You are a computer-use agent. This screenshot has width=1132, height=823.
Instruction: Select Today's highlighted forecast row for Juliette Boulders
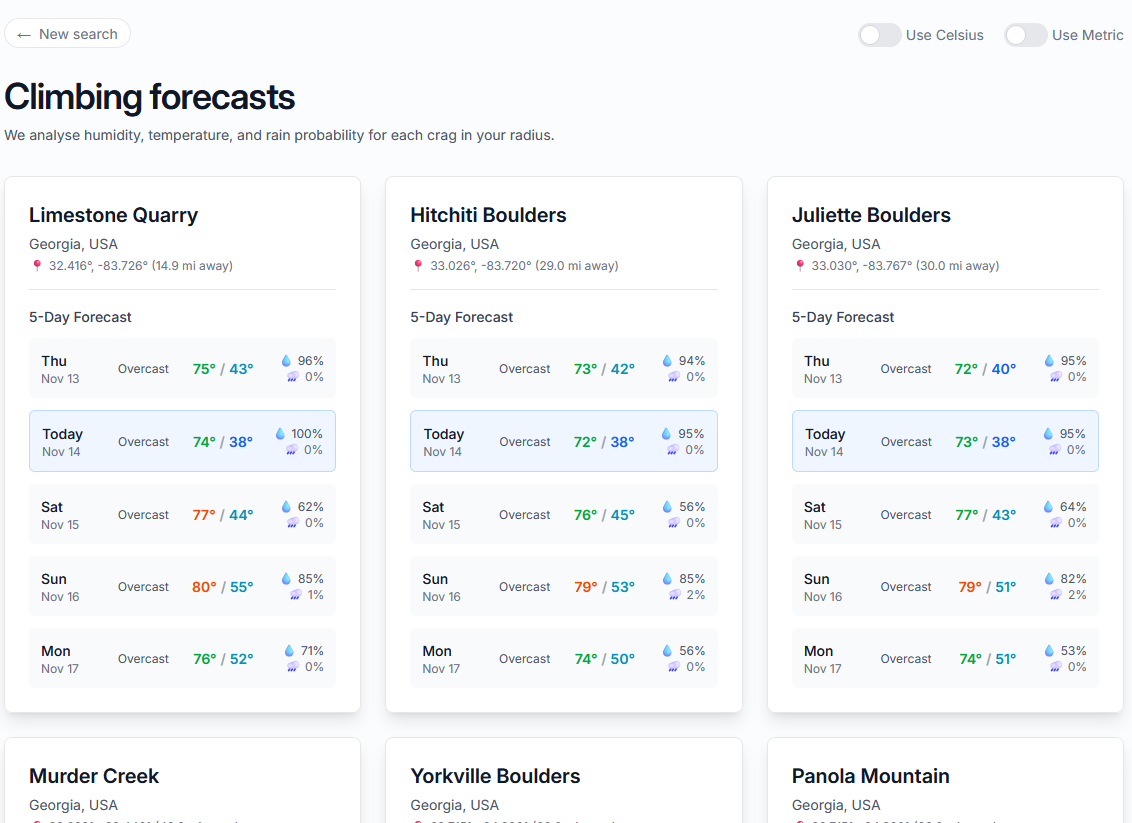click(x=944, y=441)
